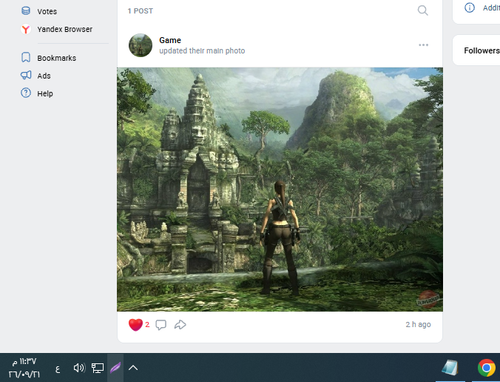
Task: Click the Ads megaphone icon
Action: 26,75
